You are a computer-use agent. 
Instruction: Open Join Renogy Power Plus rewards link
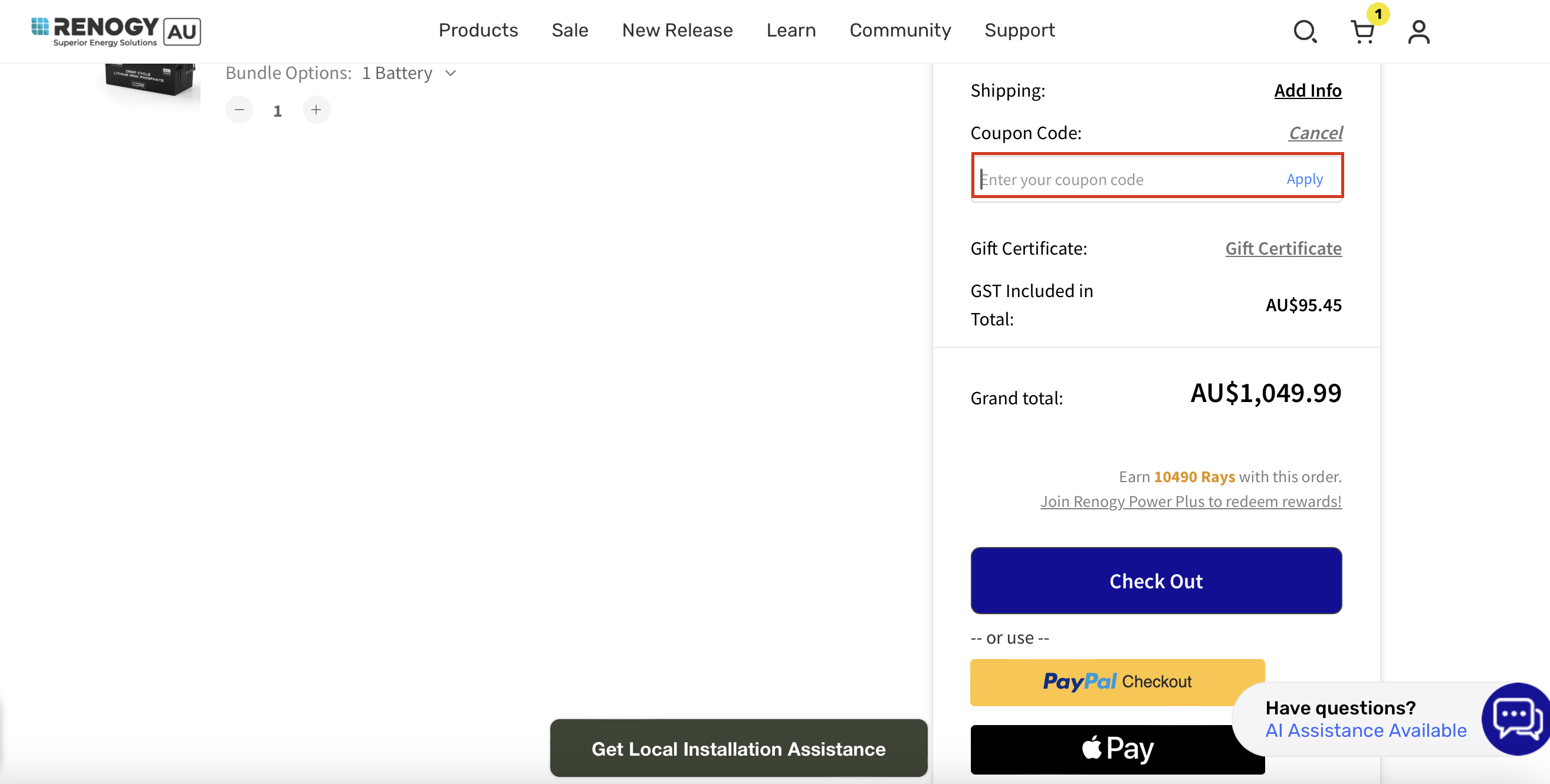click(1191, 501)
